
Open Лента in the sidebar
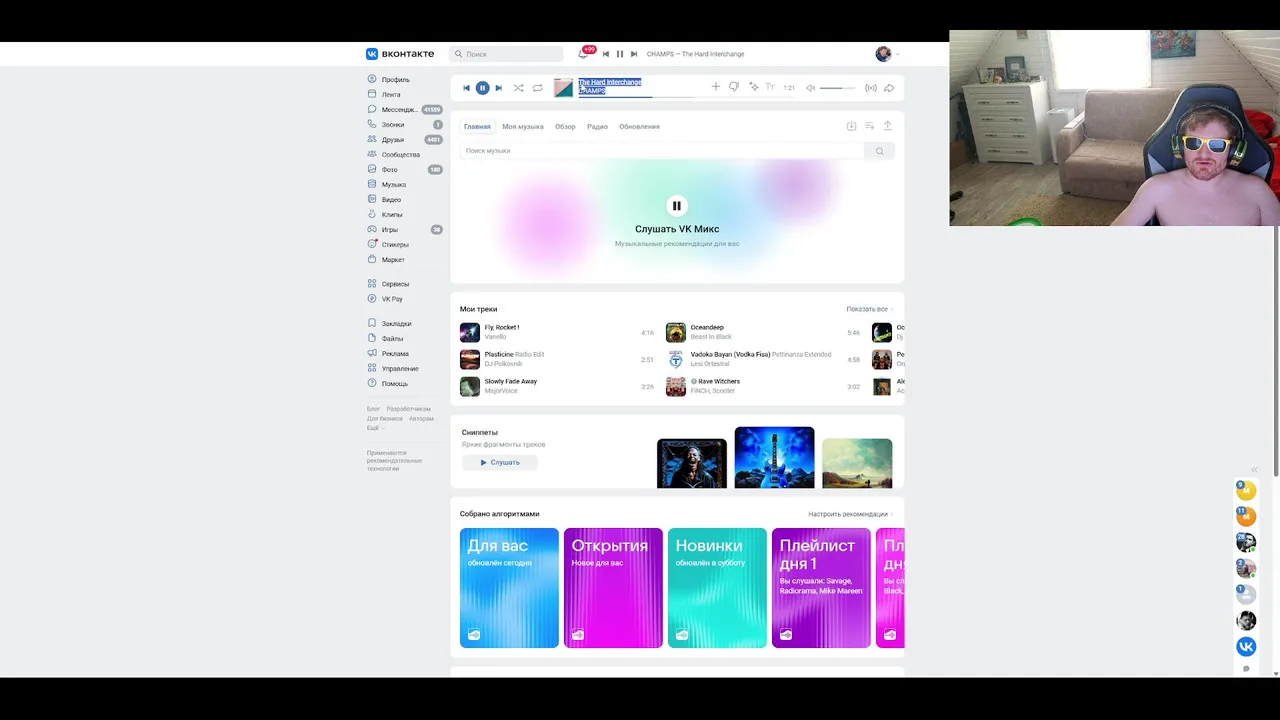tap(391, 95)
